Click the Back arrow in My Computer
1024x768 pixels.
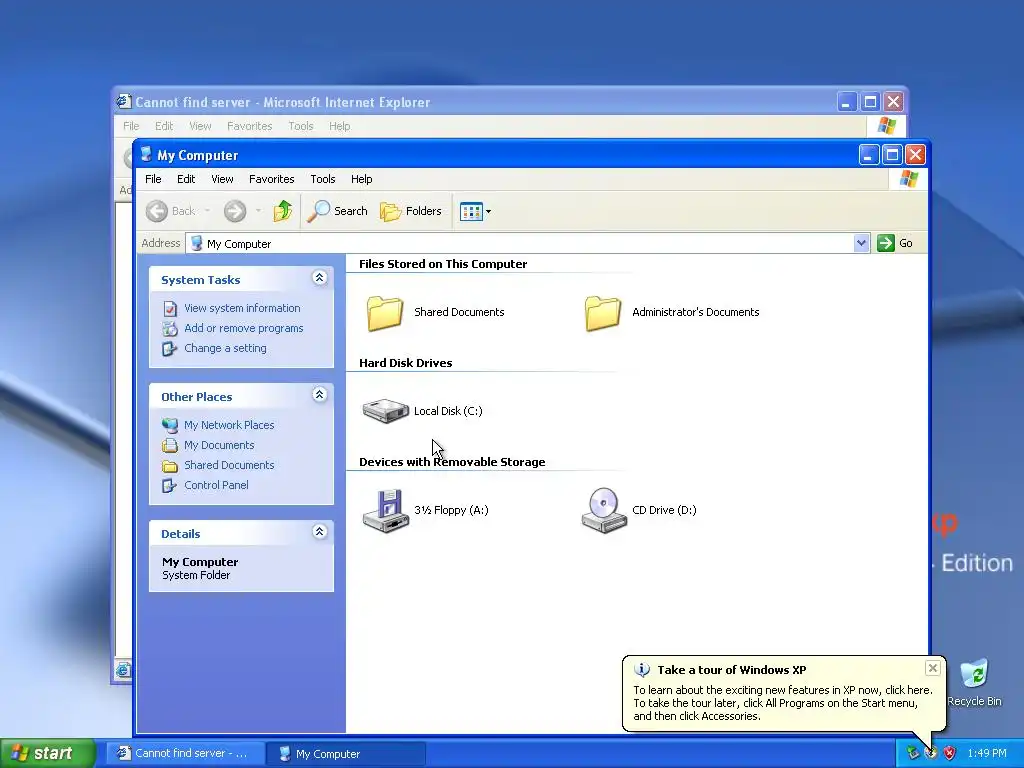point(157,211)
